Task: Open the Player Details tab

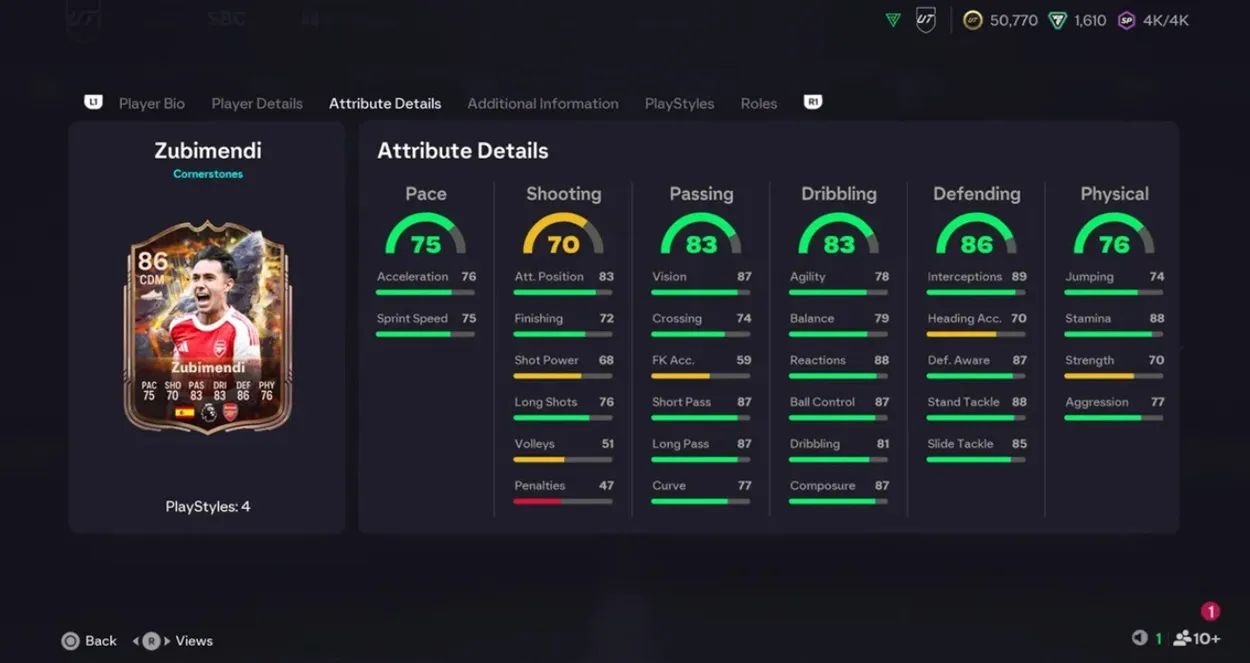Action: pos(257,103)
